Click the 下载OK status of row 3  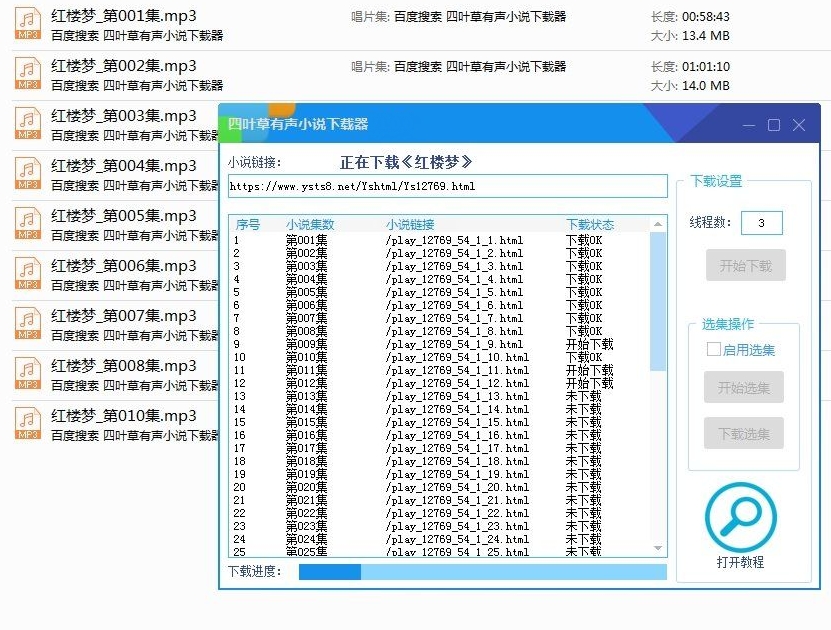(584, 266)
